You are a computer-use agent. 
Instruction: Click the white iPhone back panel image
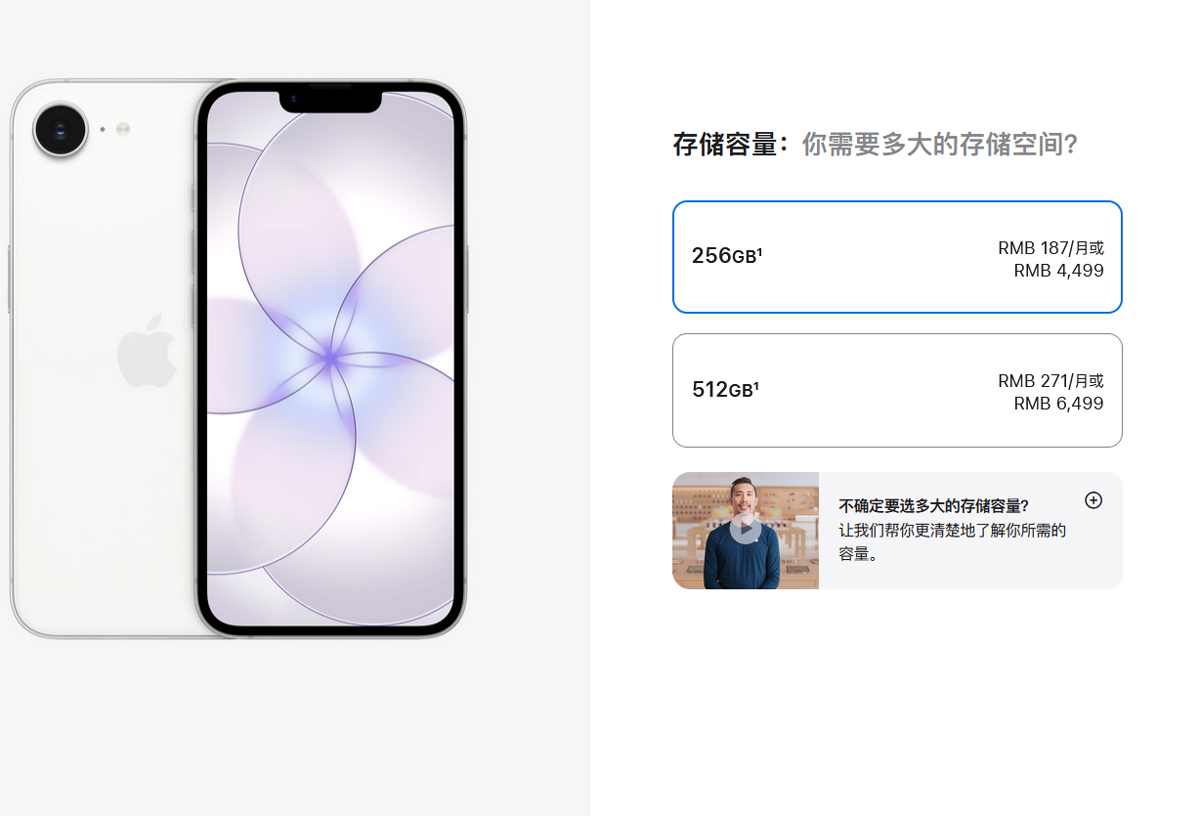(x=102, y=359)
